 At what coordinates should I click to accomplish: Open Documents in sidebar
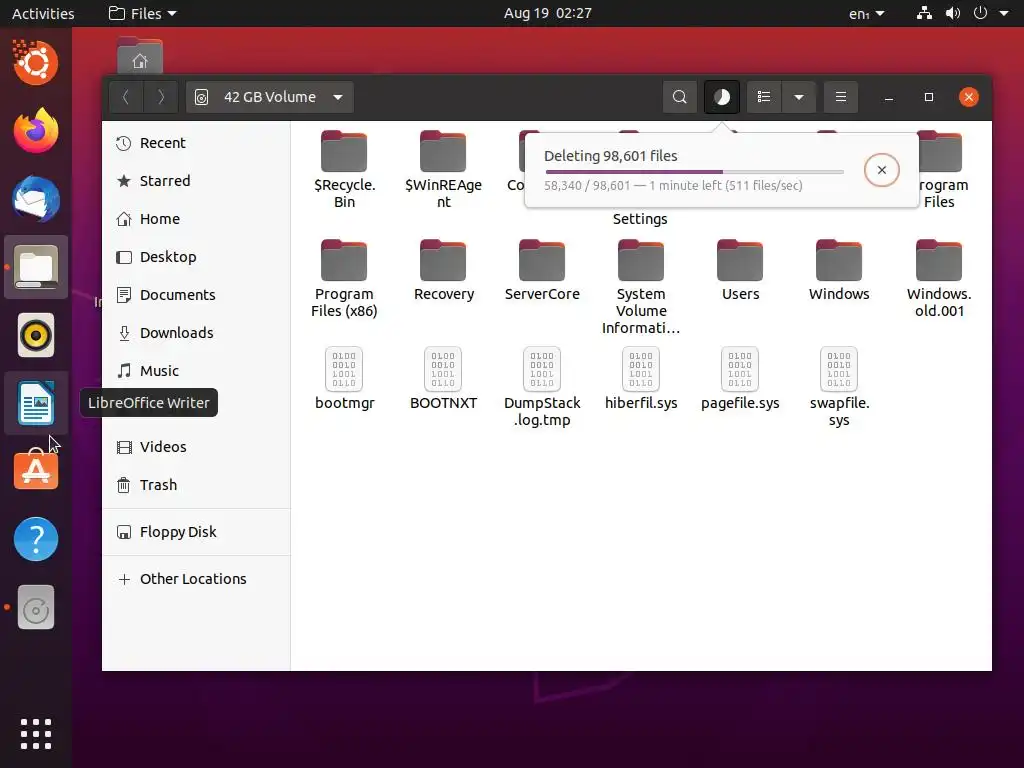196,295
